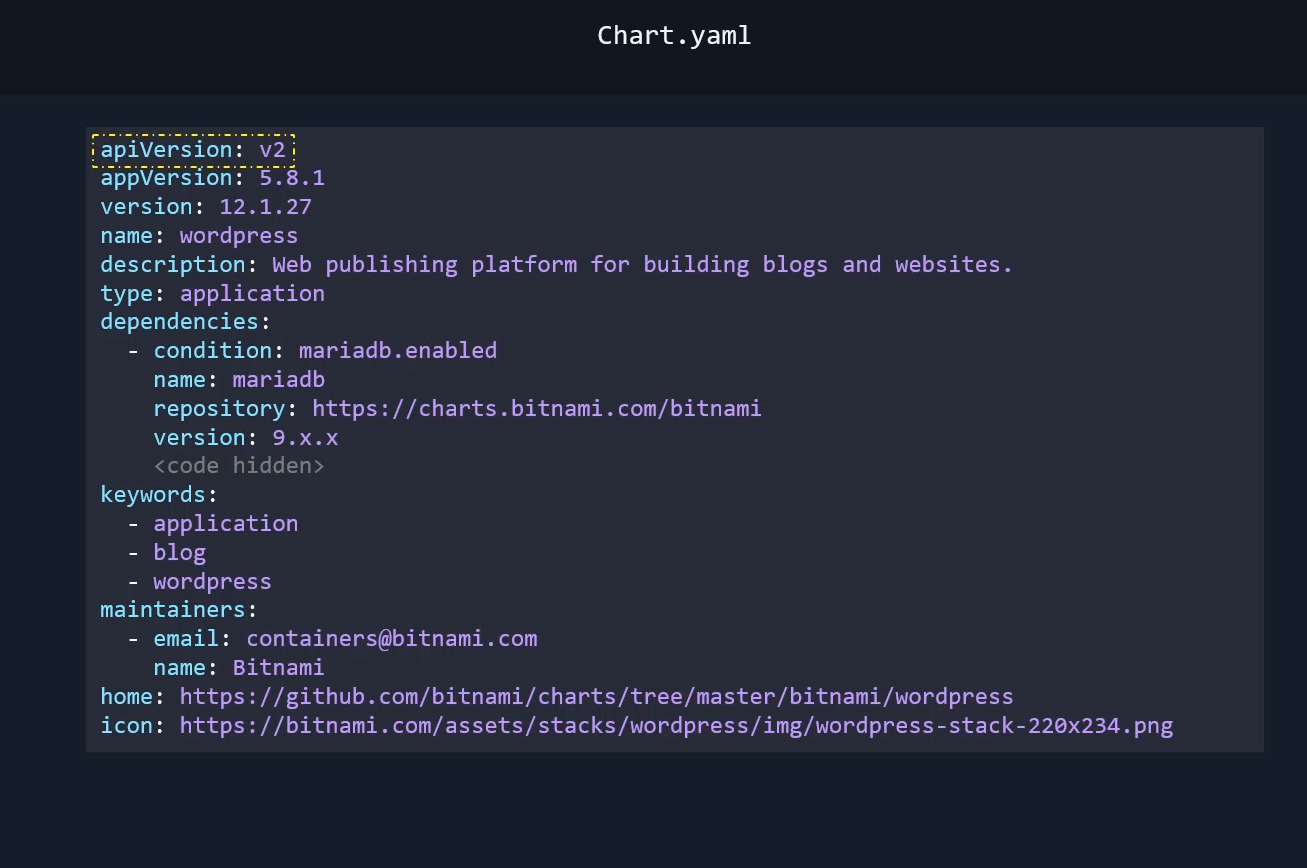Select the "apiVersion" key
The height and width of the screenshot is (868, 1307).
[166, 150]
